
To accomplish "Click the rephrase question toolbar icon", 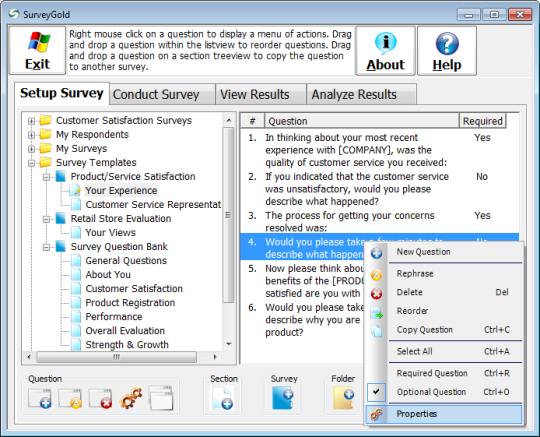I will click(70, 399).
